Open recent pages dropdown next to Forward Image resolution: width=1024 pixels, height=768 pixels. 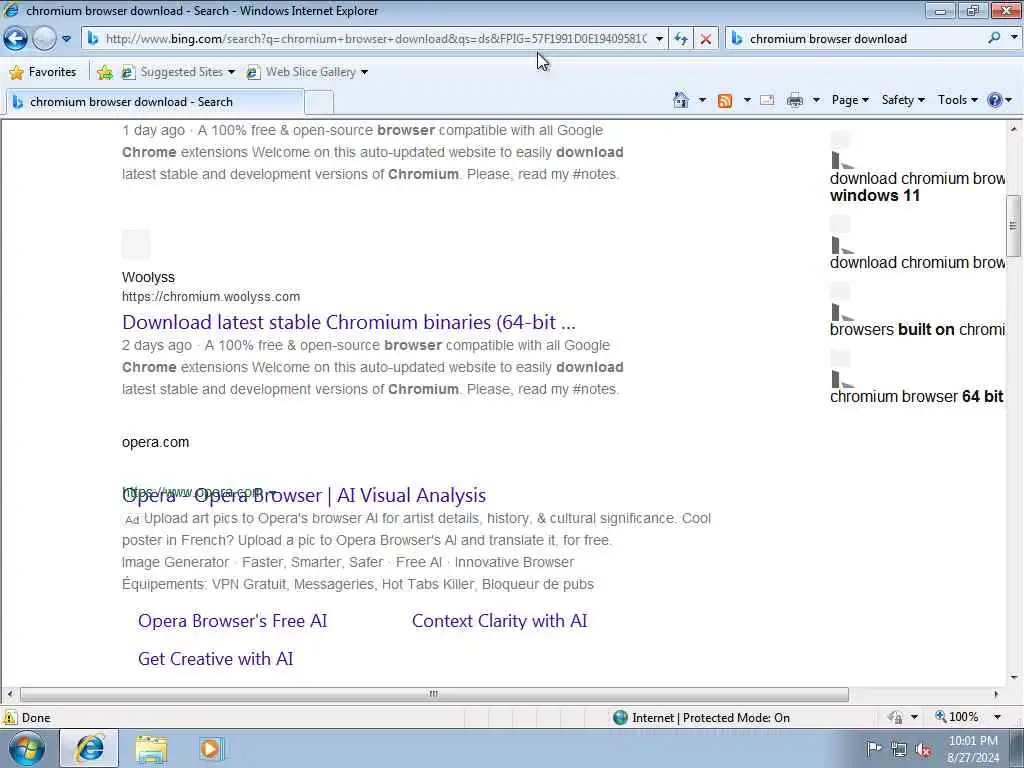click(x=67, y=39)
